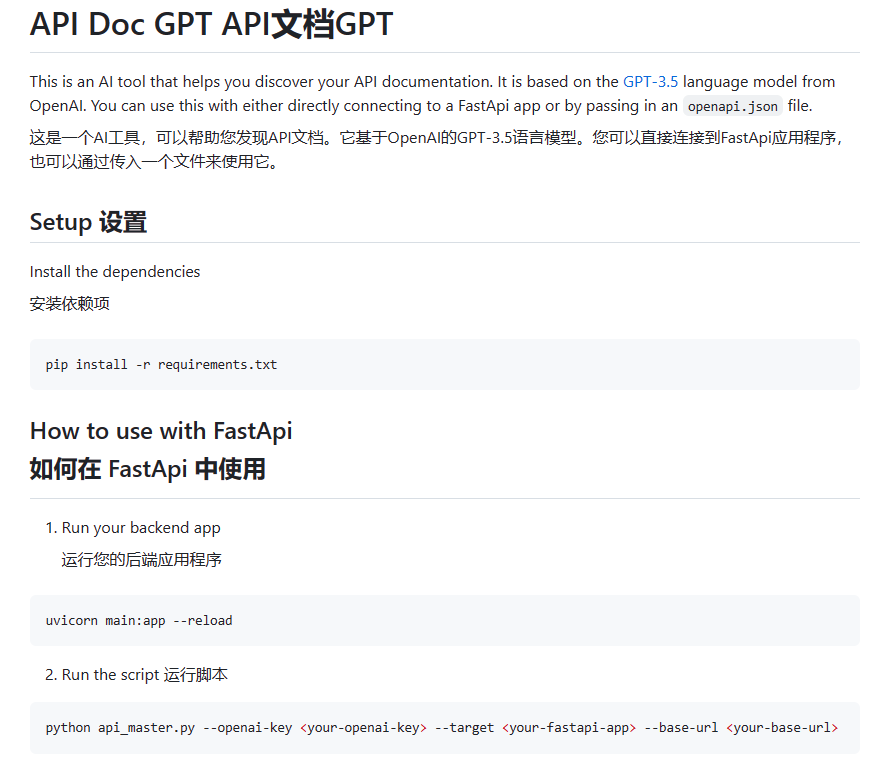Click the 如何在 FastApi 中使用 heading

point(148,469)
